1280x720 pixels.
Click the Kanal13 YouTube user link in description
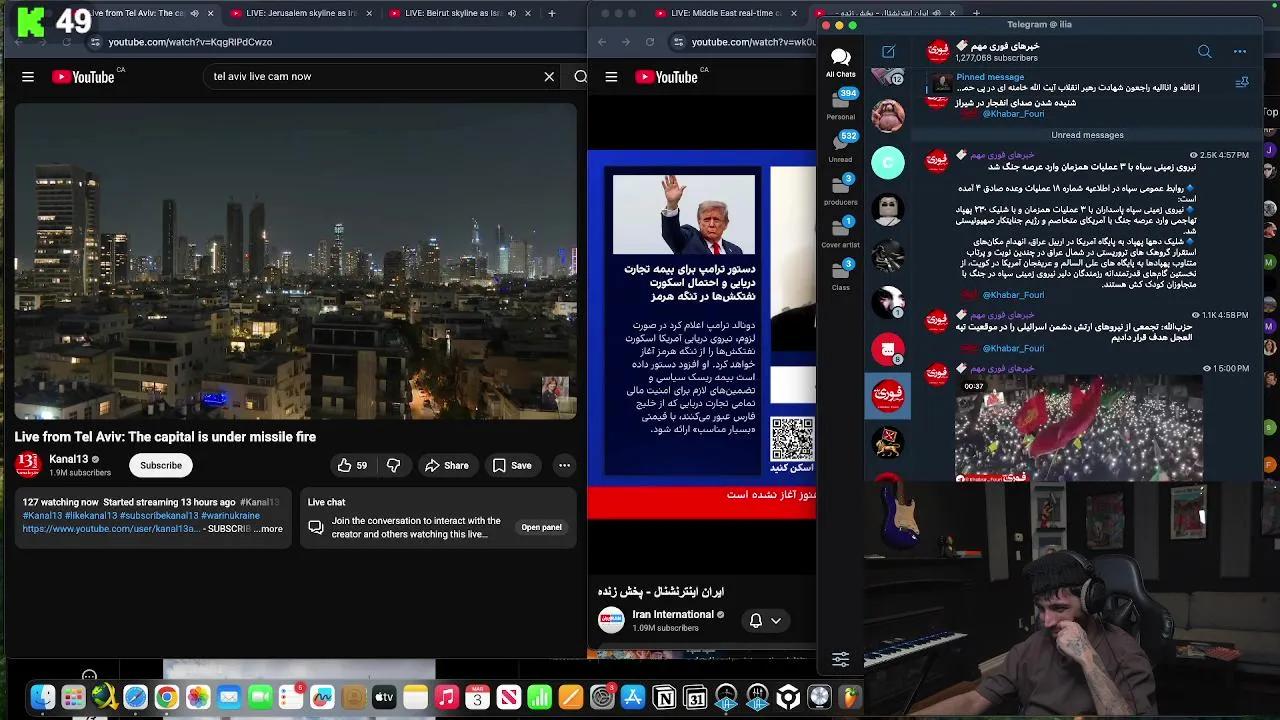112,529
